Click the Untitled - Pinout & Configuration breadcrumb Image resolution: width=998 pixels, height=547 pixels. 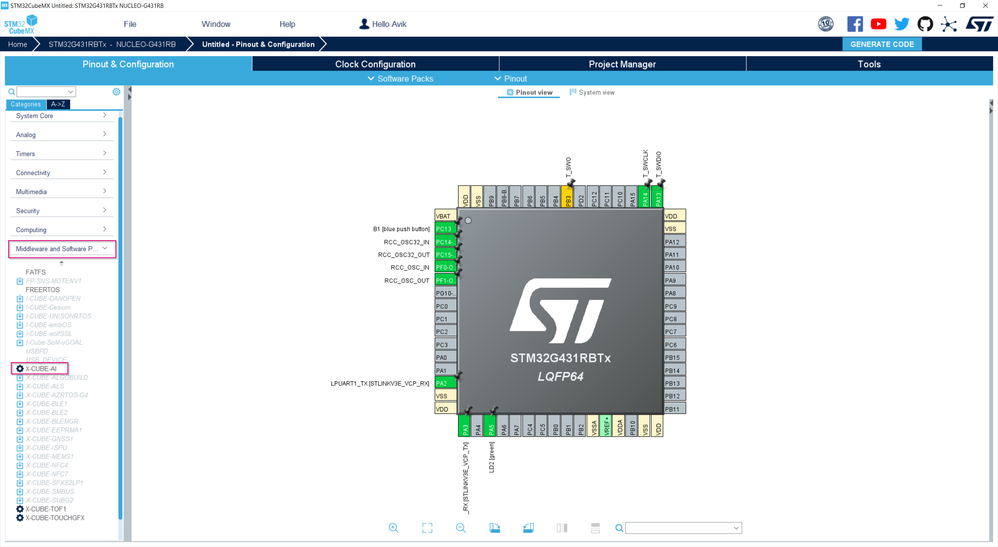pos(258,44)
